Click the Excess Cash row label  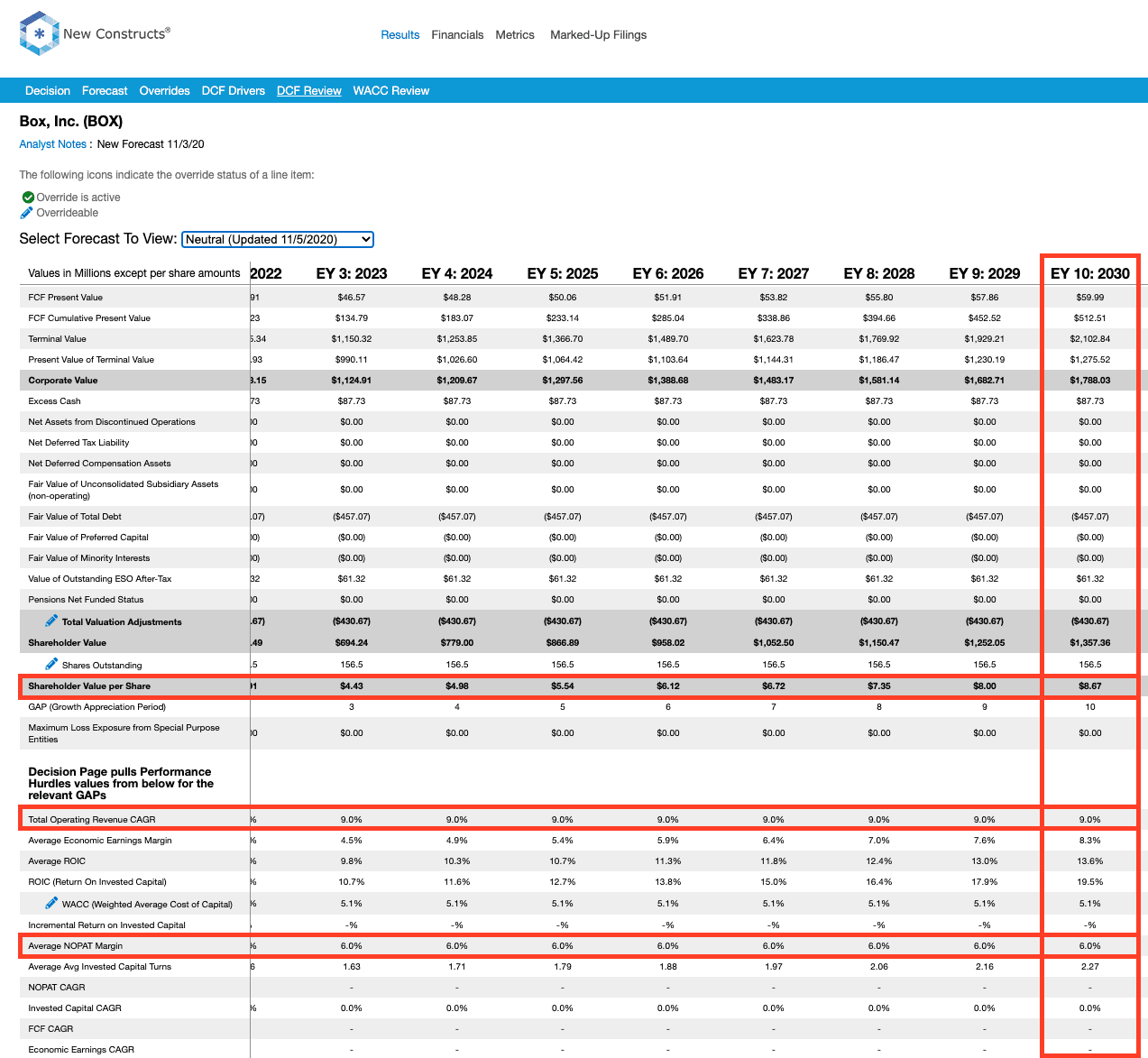(55, 401)
